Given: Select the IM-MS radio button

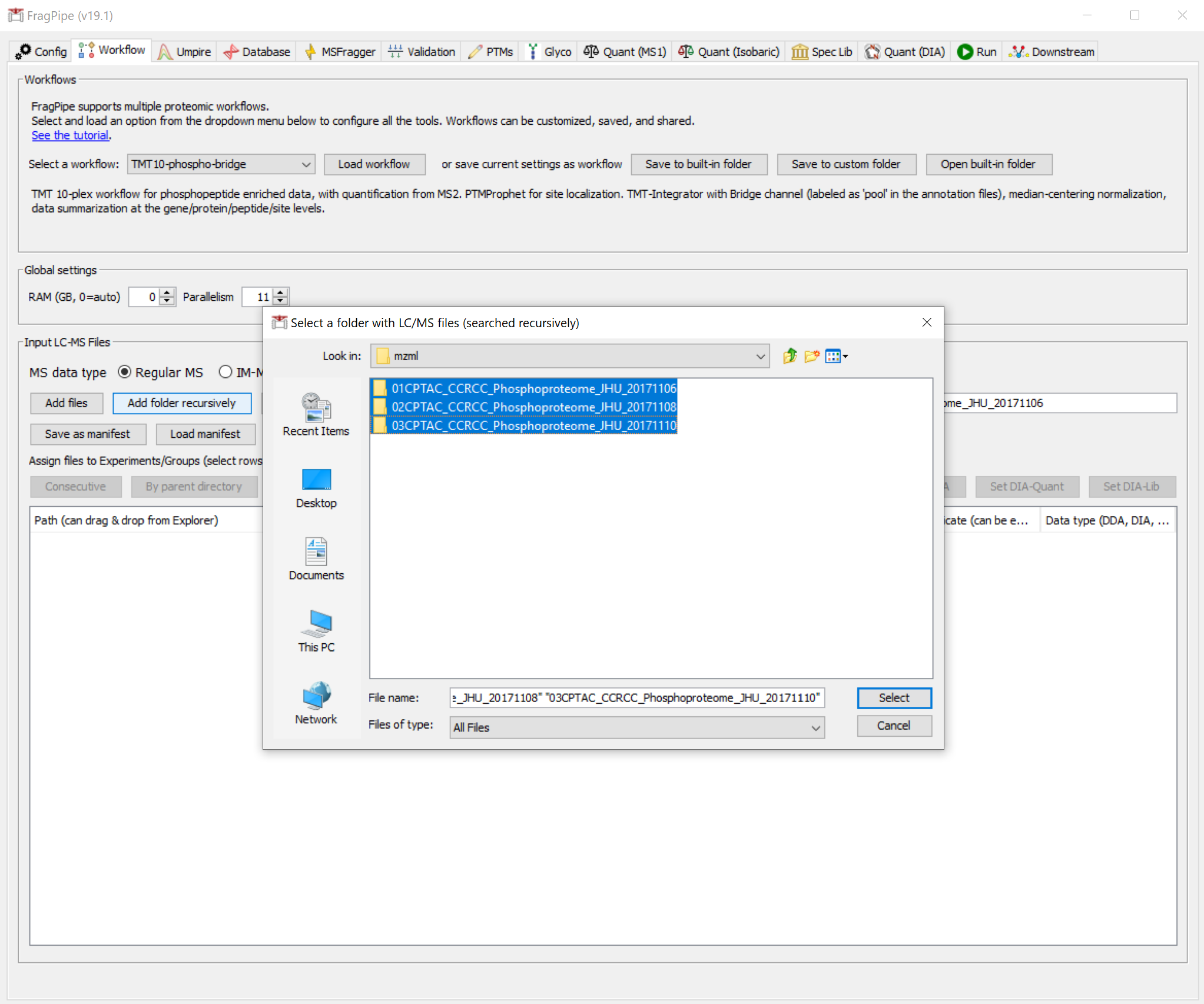Looking at the screenshot, I should coord(225,372).
